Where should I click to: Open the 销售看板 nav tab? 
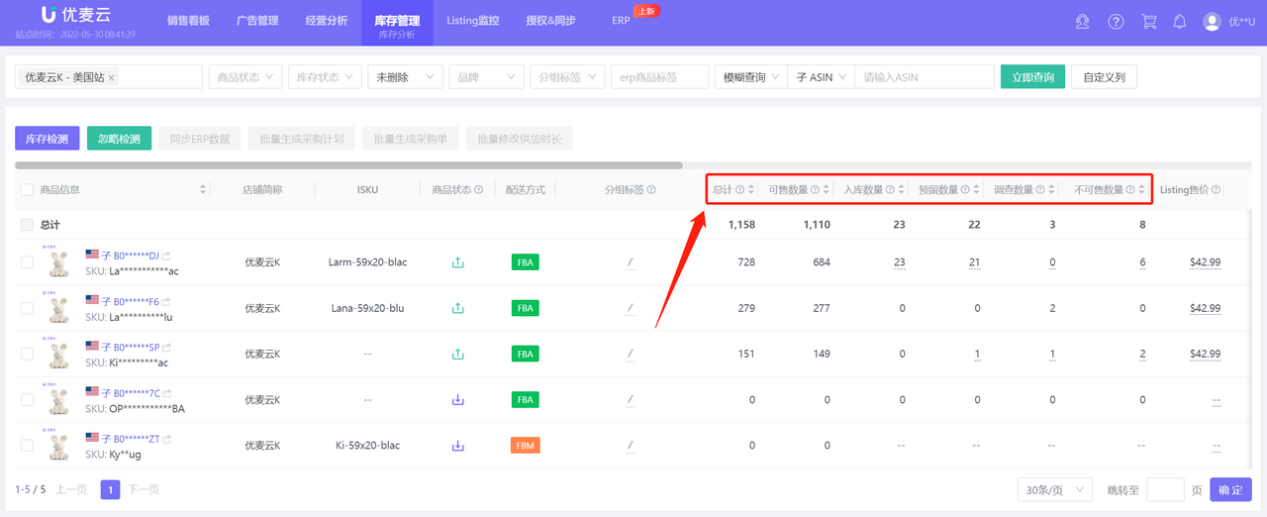tap(190, 21)
